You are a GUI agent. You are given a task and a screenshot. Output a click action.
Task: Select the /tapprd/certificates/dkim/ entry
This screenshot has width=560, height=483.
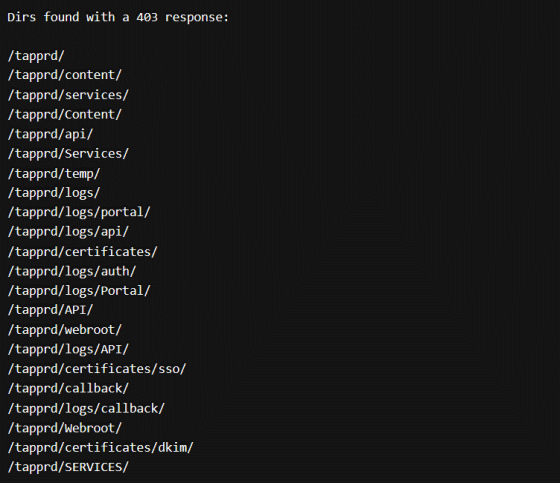(x=100, y=448)
